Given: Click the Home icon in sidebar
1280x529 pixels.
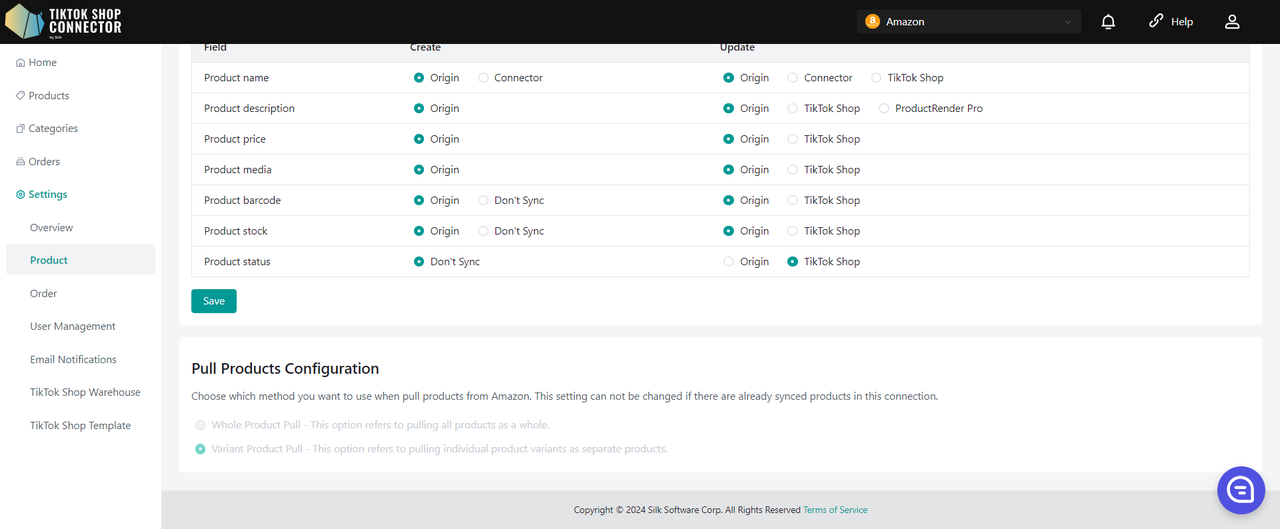Looking at the screenshot, I should (21, 63).
